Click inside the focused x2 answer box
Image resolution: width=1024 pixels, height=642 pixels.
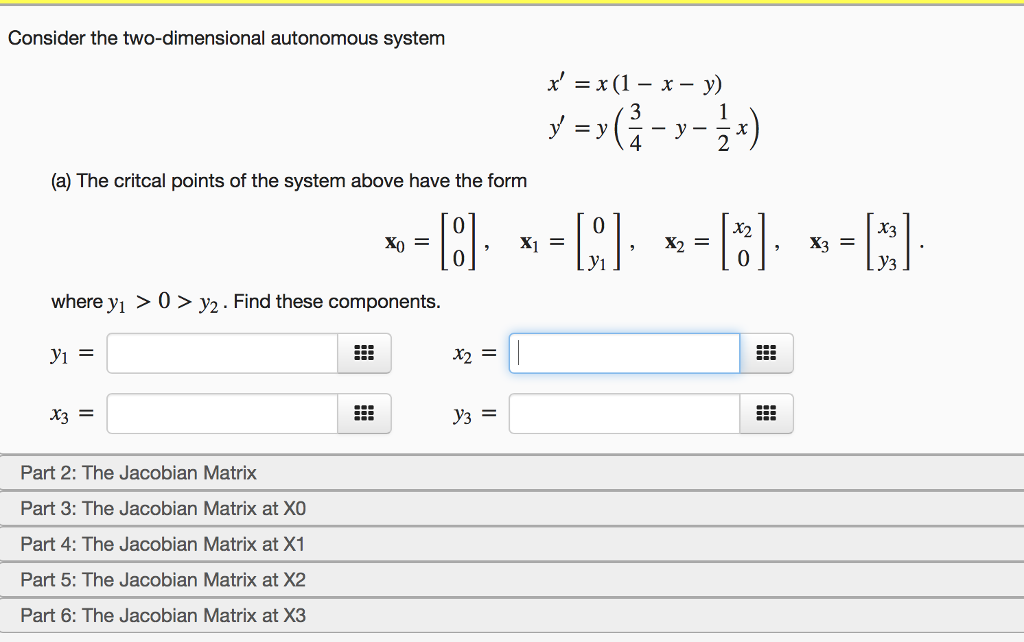tap(620, 352)
